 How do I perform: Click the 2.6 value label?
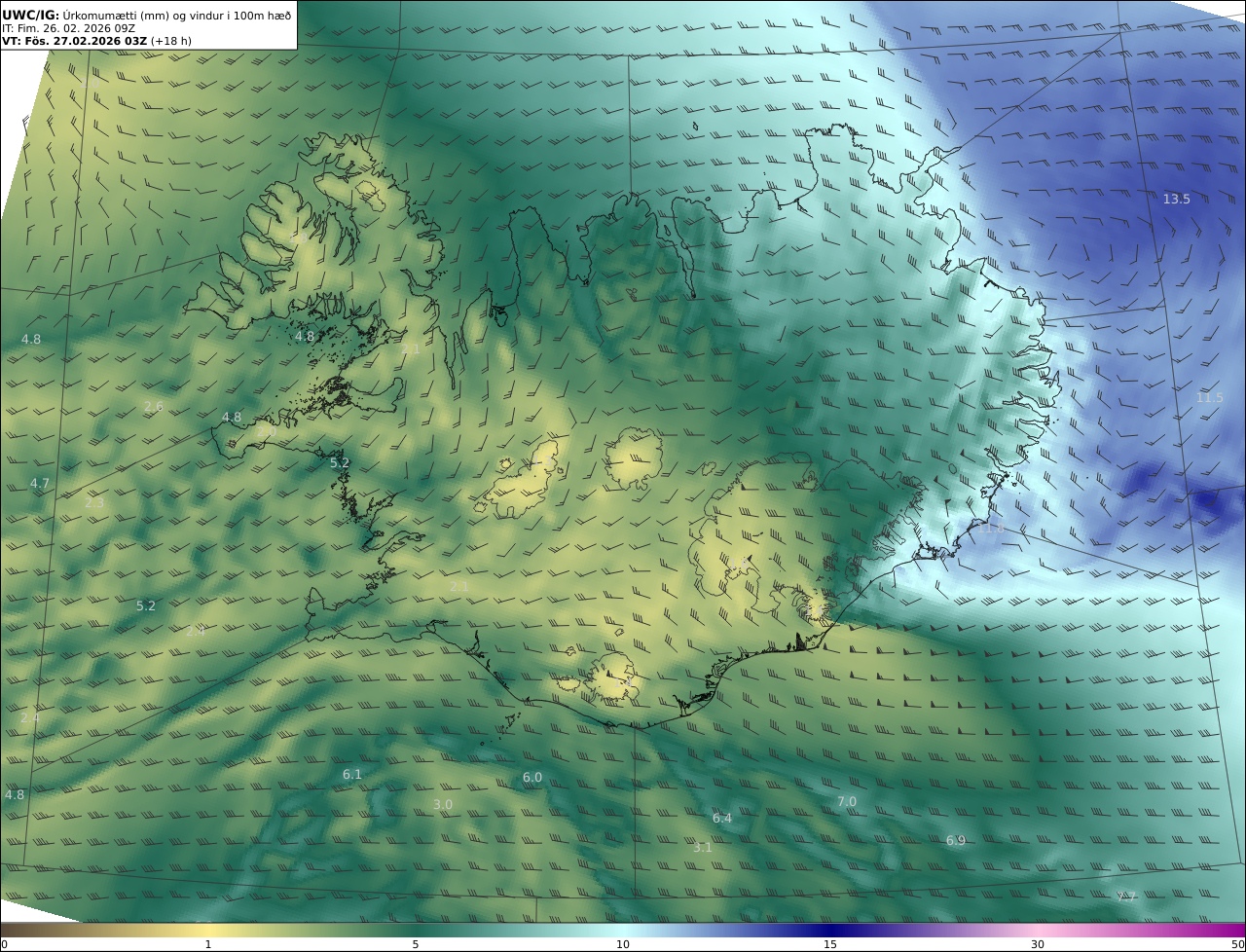(154, 406)
